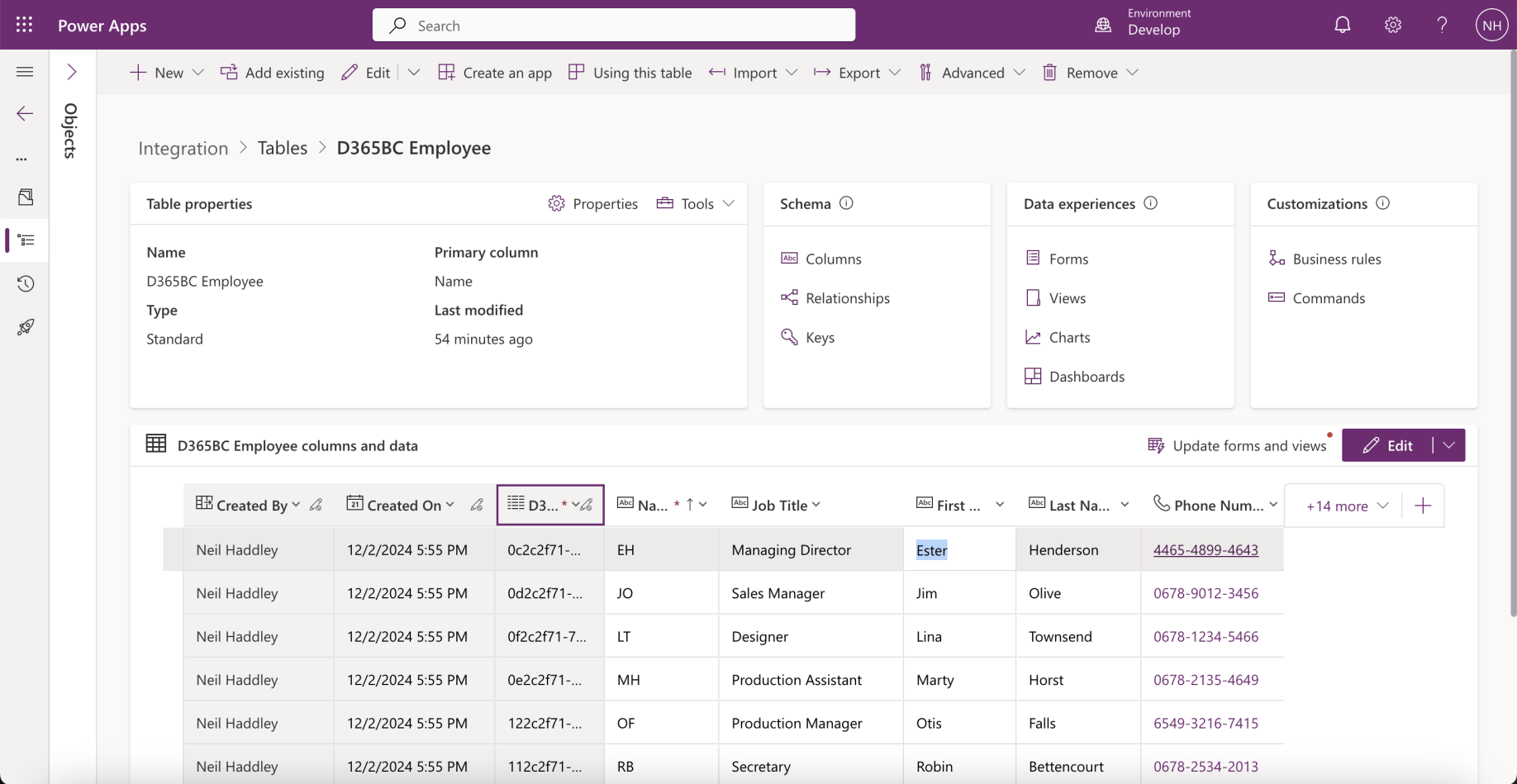Expand the Objects panel chevron
Screen dimensions: 1517x784
[72, 72]
